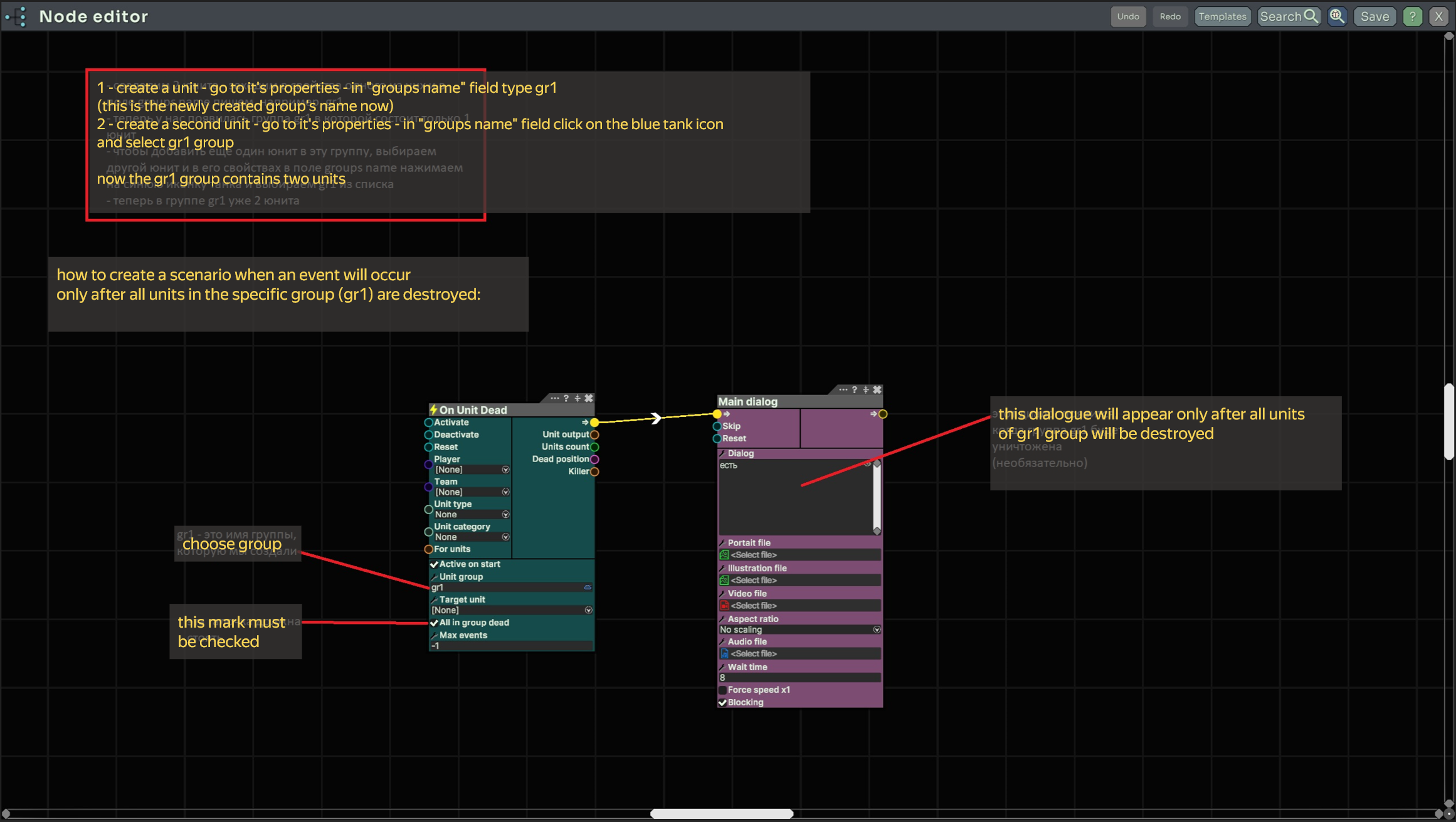Click the Audio file blue note icon
Image resolution: width=1456 pixels, height=822 pixels.
724,653
